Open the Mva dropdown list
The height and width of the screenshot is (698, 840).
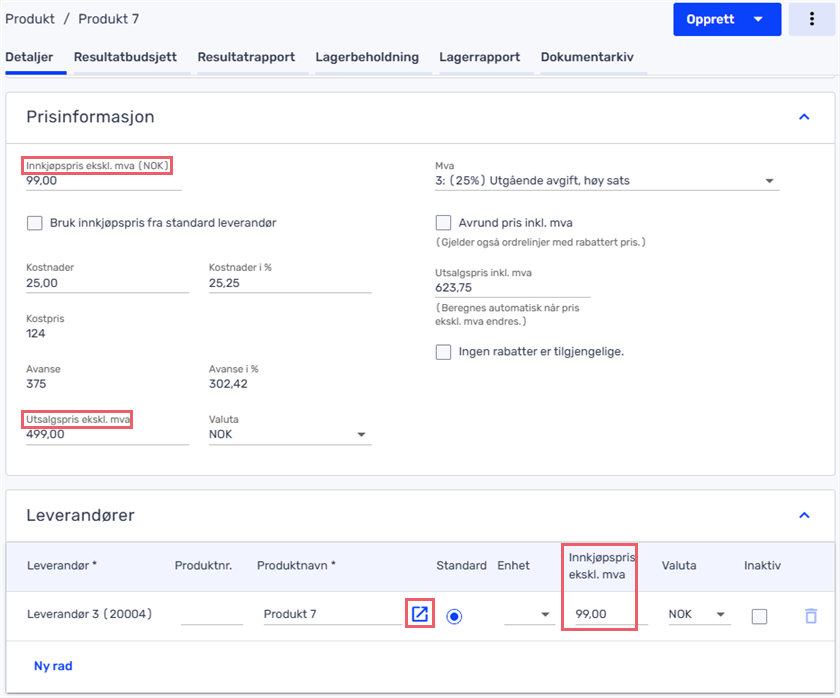click(x=607, y=181)
